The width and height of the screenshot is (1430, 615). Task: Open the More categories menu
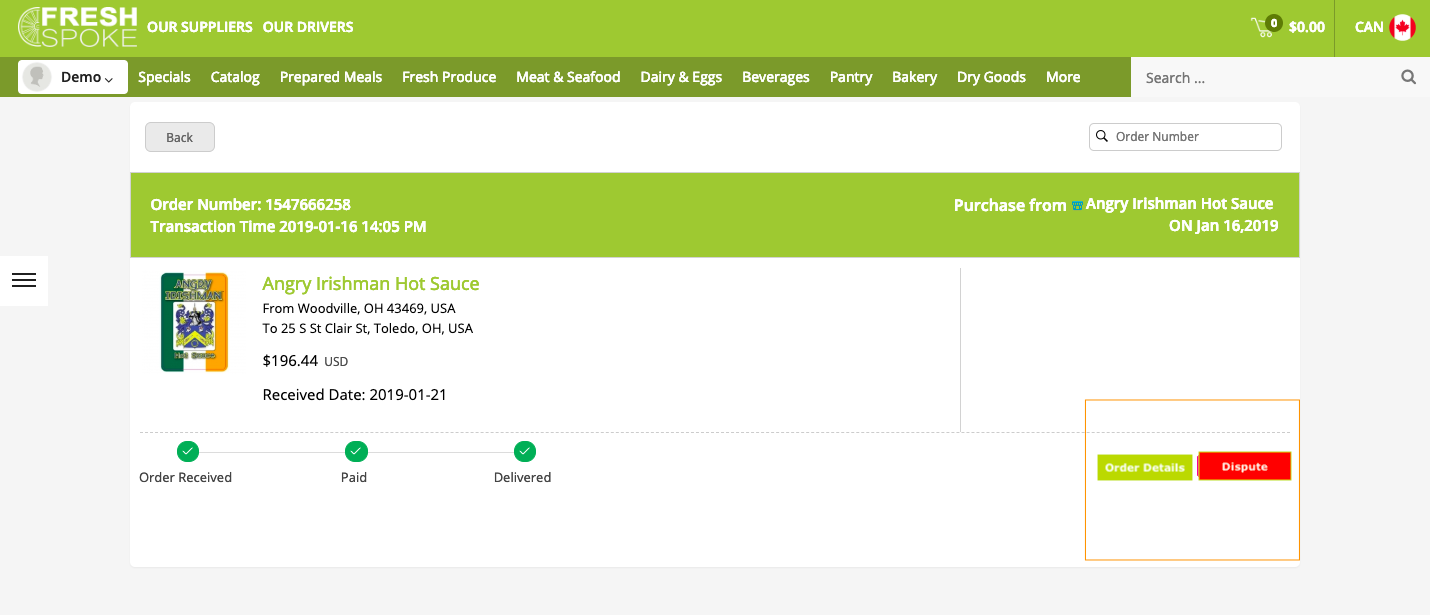coord(1063,77)
